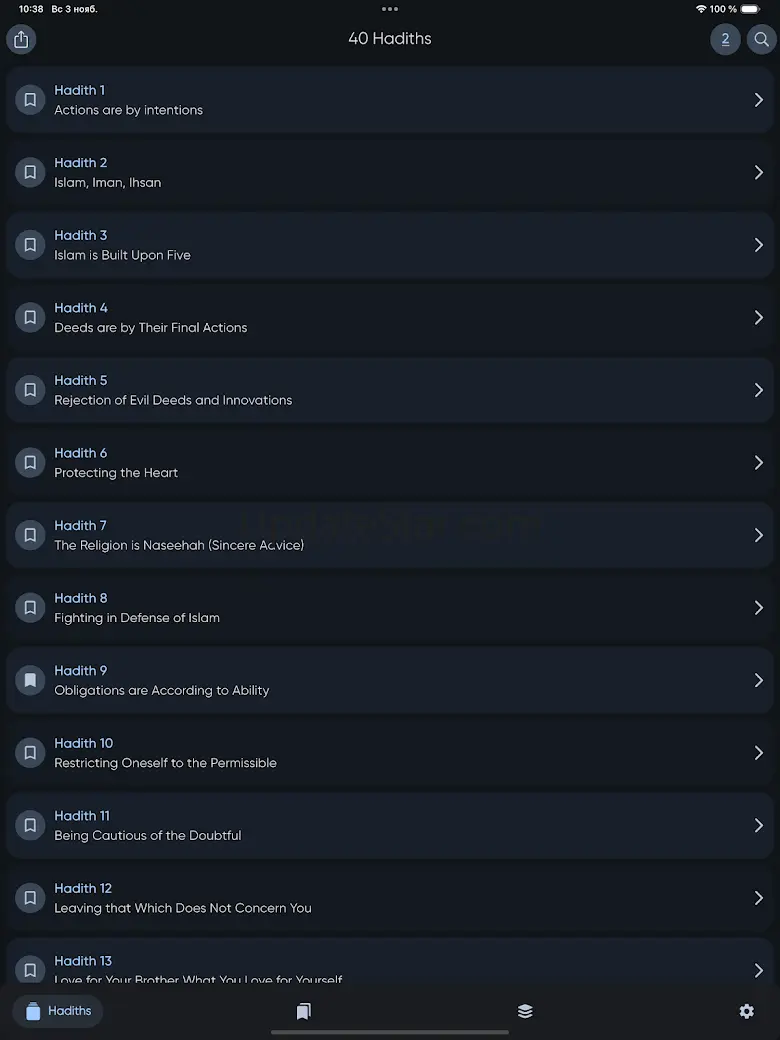Open the settings gear icon
780x1040 pixels.
[746, 1011]
